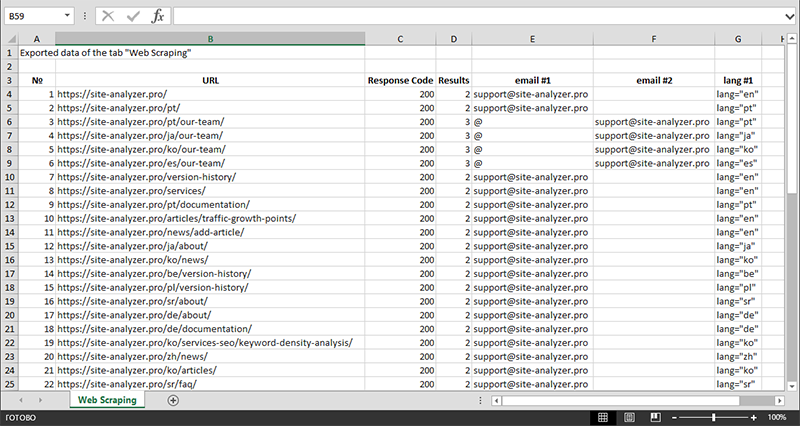Click the ГОТОВО status bar text
Image resolution: width=800 pixels, height=426 pixels.
(x=20, y=418)
